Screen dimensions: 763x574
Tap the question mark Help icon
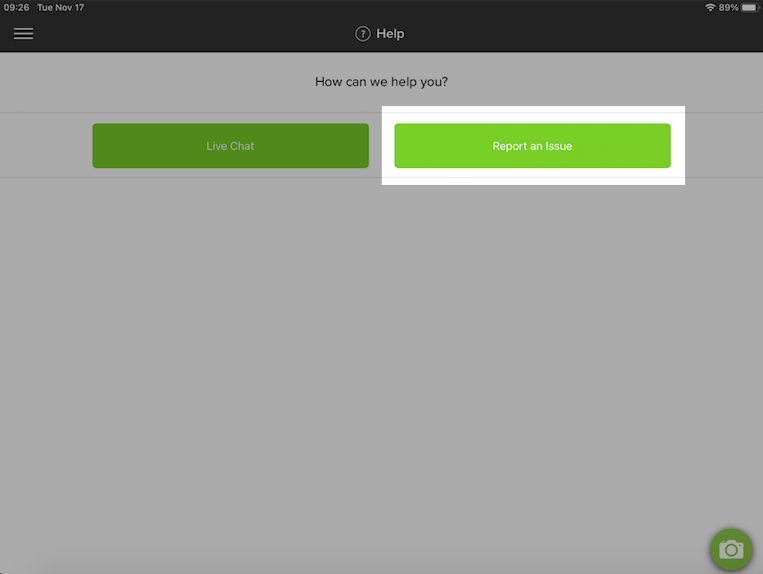click(363, 34)
